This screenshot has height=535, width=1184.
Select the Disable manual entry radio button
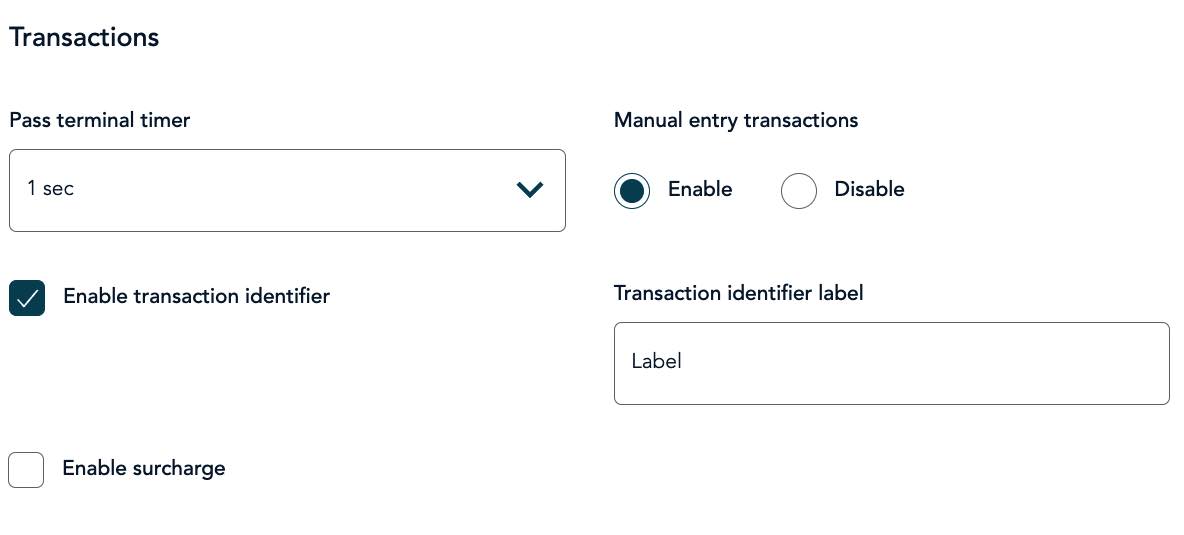pos(799,190)
